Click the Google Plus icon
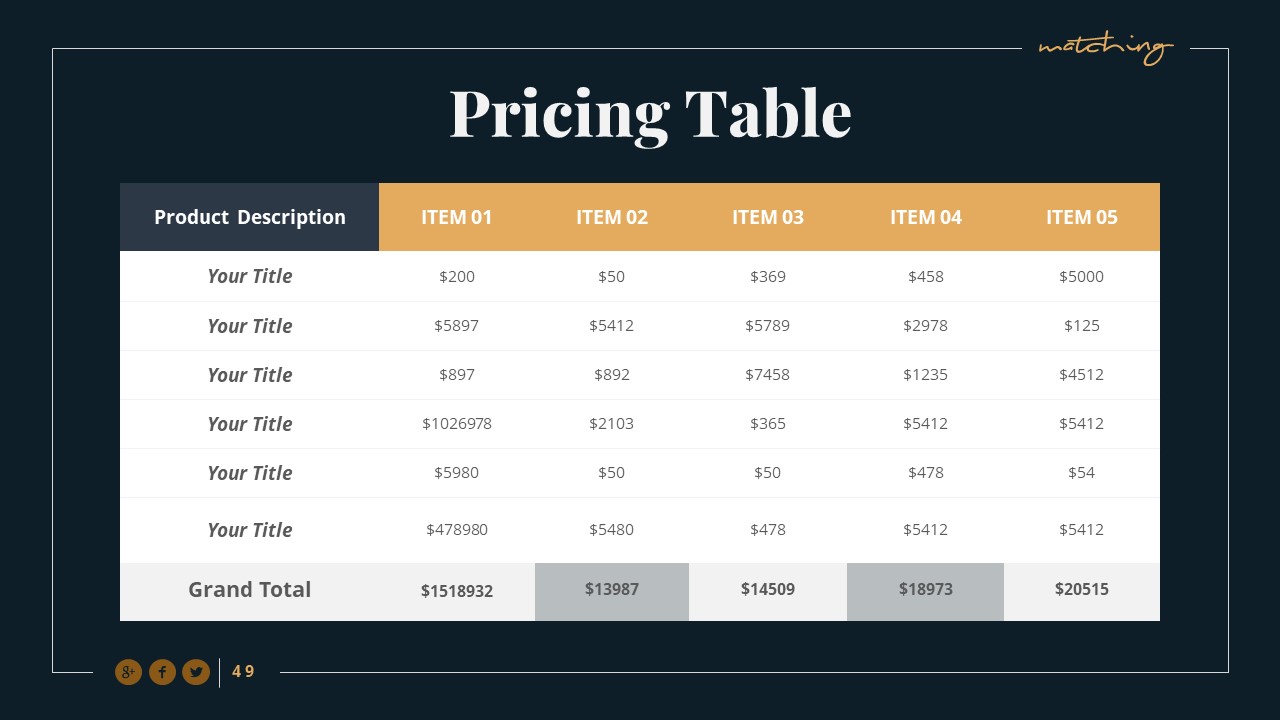This screenshot has width=1280, height=720. coord(128,672)
